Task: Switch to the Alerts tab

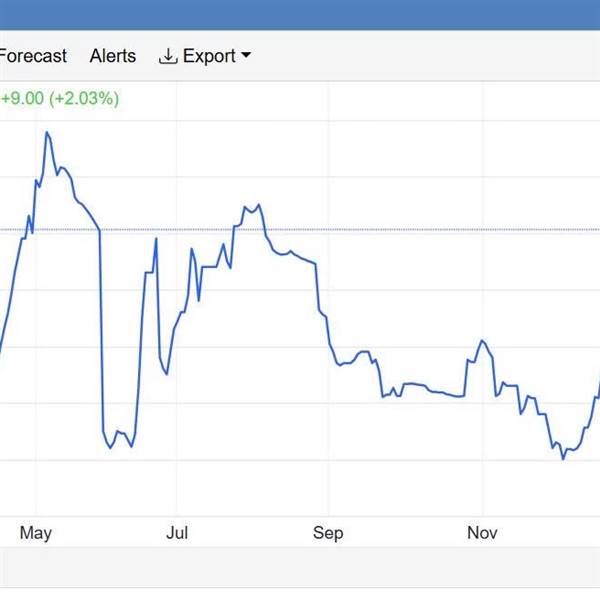Action: tap(113, 56)
